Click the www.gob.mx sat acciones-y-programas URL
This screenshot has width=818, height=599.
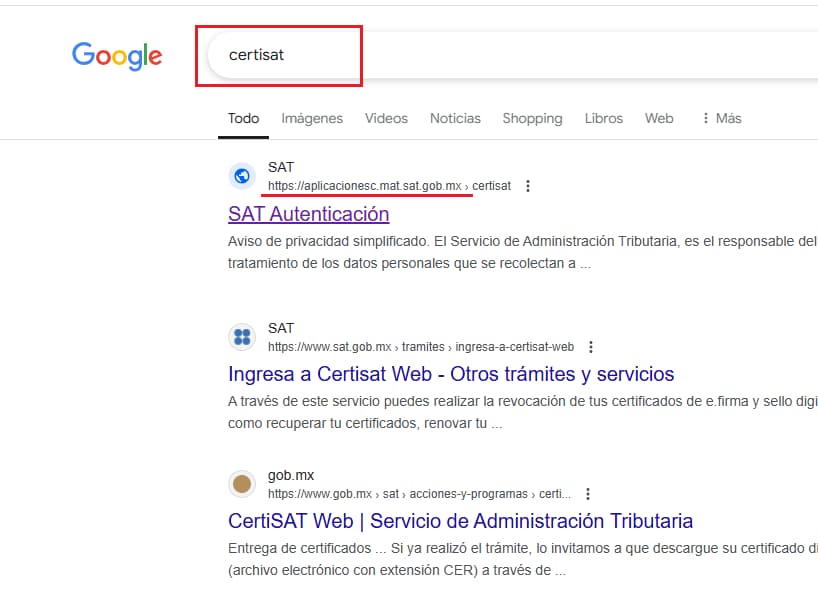click(x=419, y=494)
